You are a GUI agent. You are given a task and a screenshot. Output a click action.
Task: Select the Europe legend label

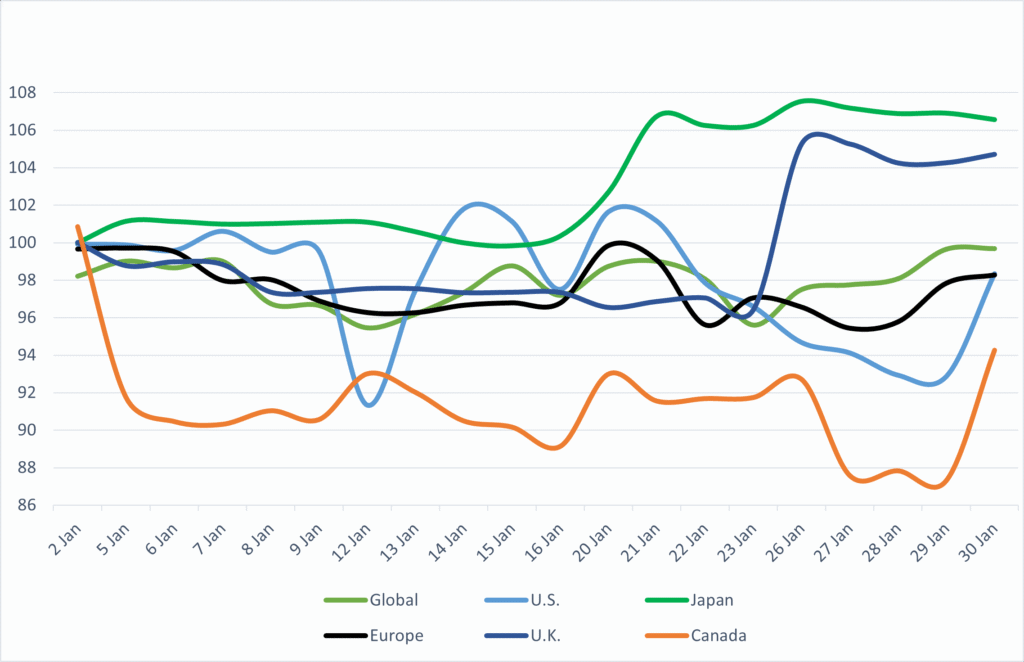[x=395, y=634]
